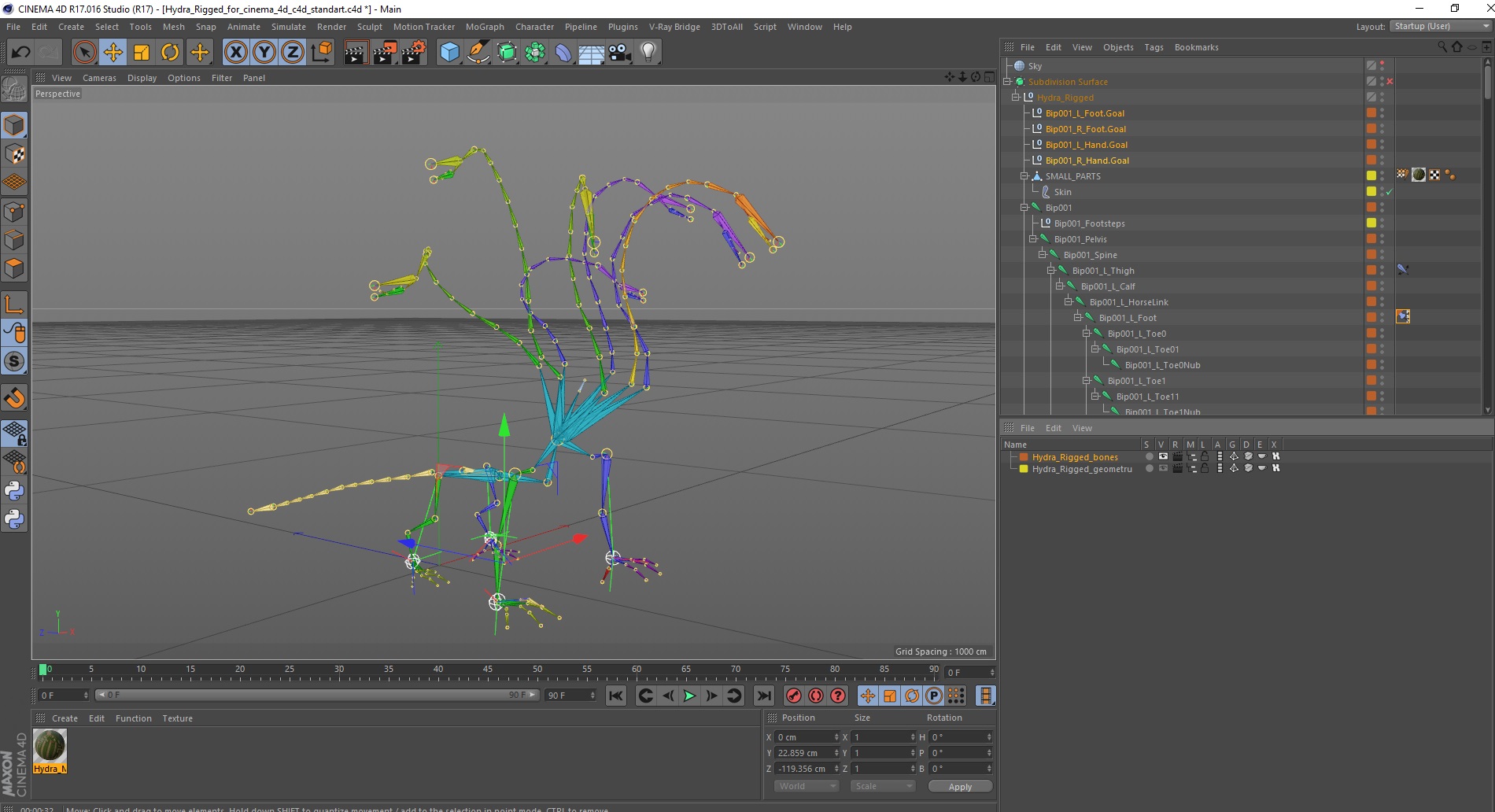1495x812 pixels.
Task: Switch to Polygons mode
Action: [x=14, y=268]
